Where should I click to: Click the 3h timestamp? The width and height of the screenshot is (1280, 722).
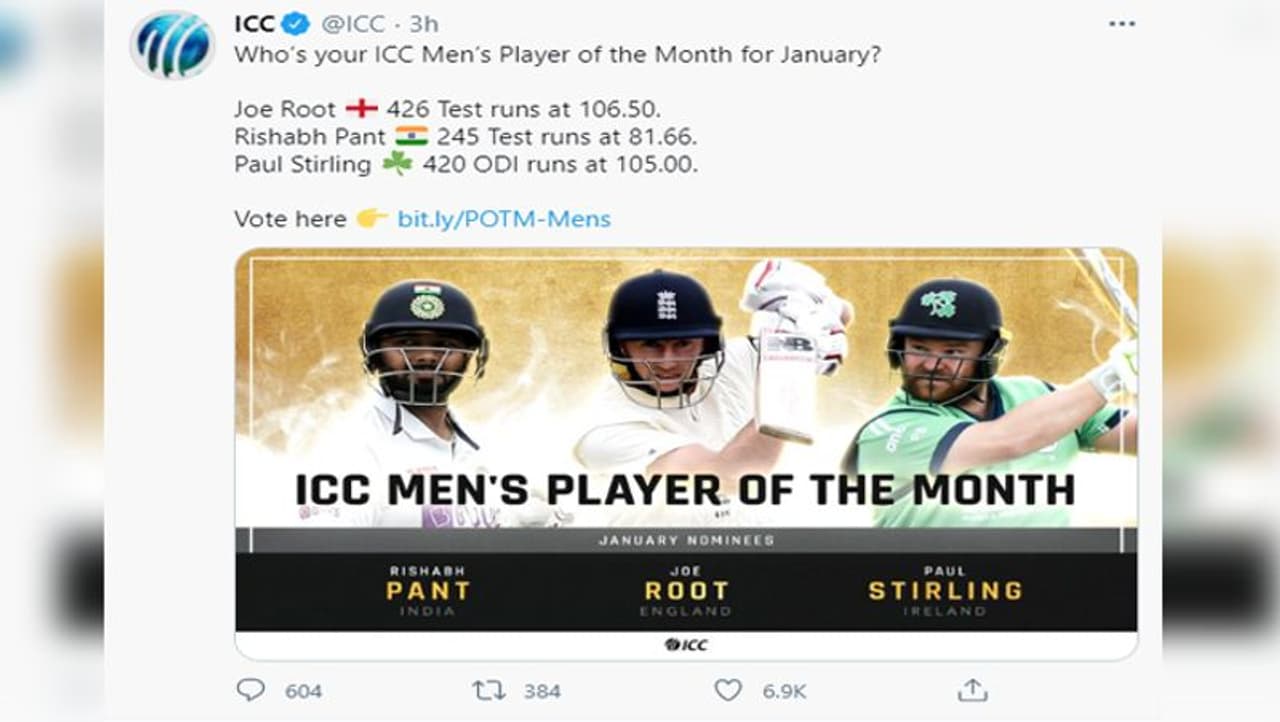point(423,23)
